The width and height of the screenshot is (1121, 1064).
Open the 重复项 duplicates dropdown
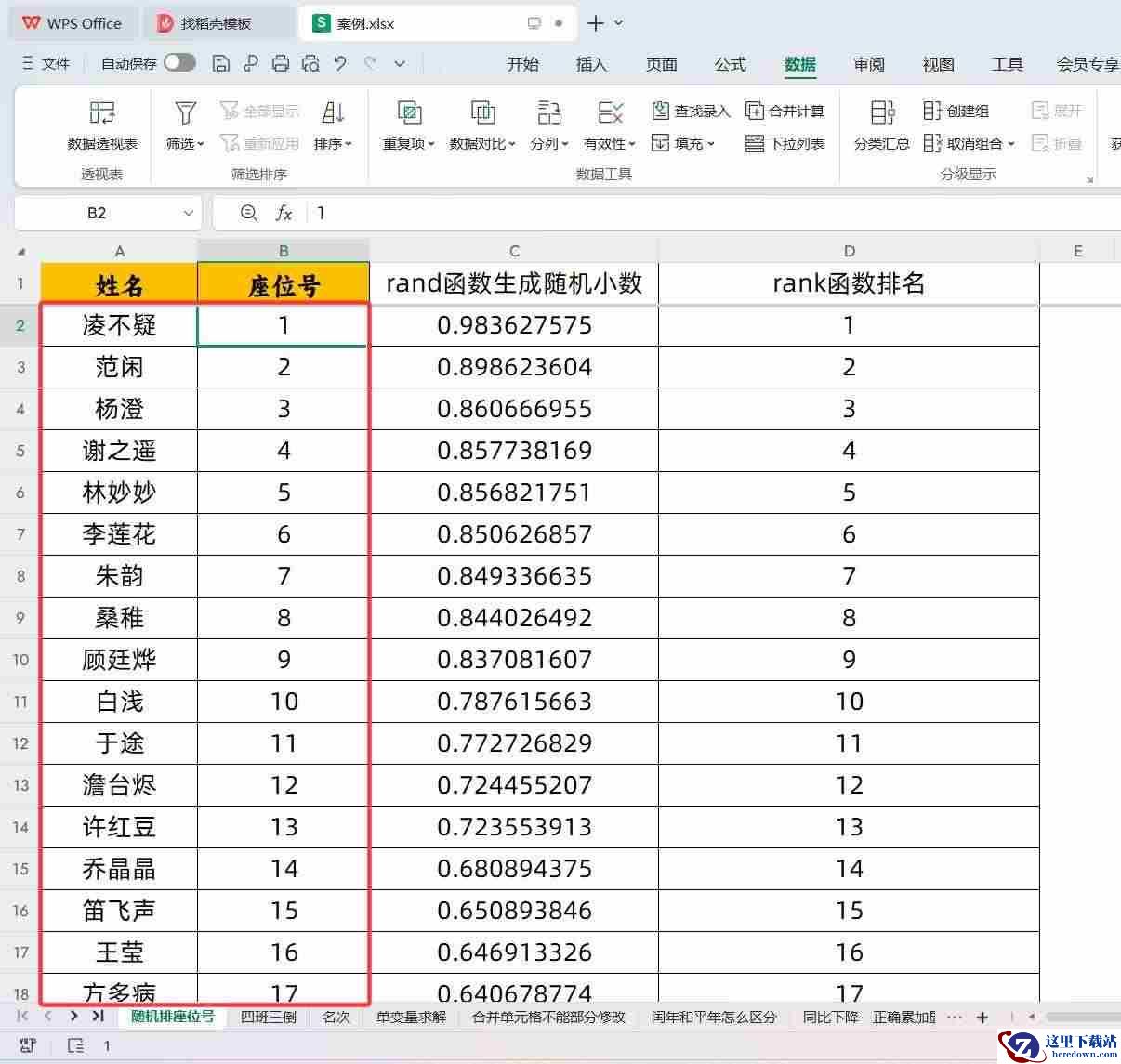409,143
